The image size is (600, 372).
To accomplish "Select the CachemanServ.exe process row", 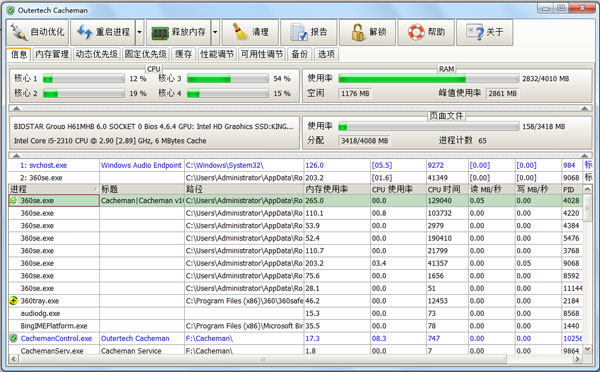I will pos(295,350).
